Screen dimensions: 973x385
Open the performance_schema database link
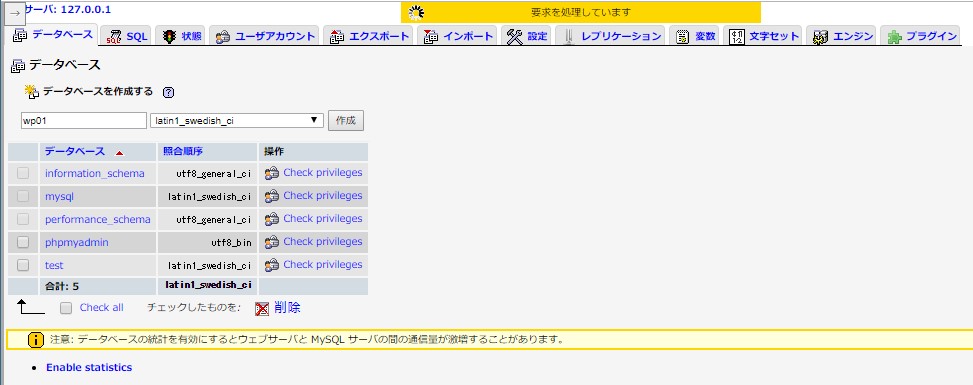coord(97,219)
